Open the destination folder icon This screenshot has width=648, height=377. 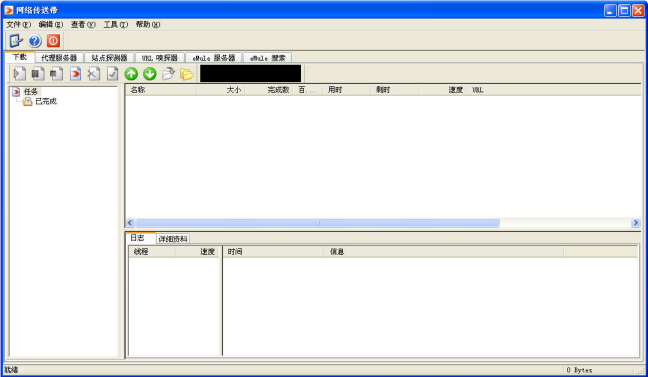187,74
